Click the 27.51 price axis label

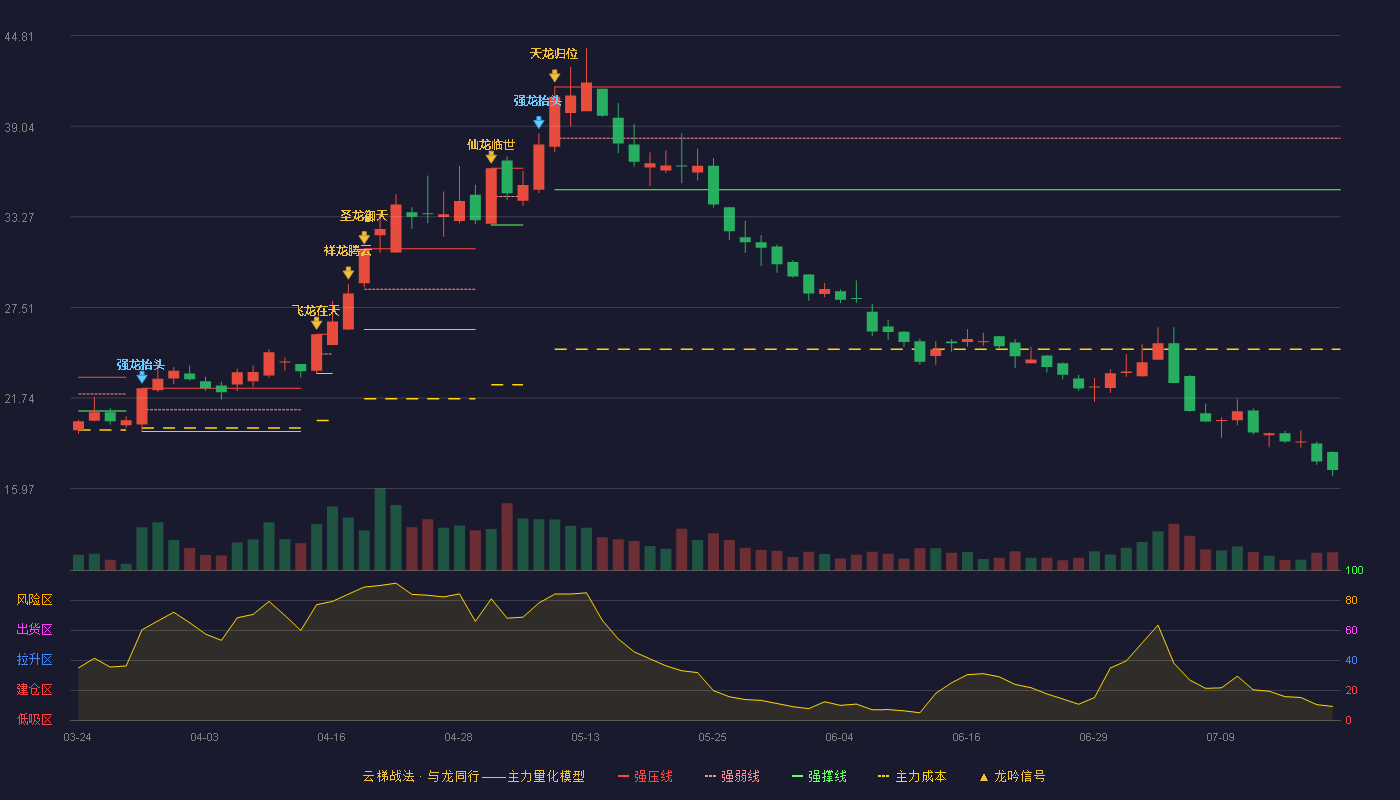click(x=19, y=309)
